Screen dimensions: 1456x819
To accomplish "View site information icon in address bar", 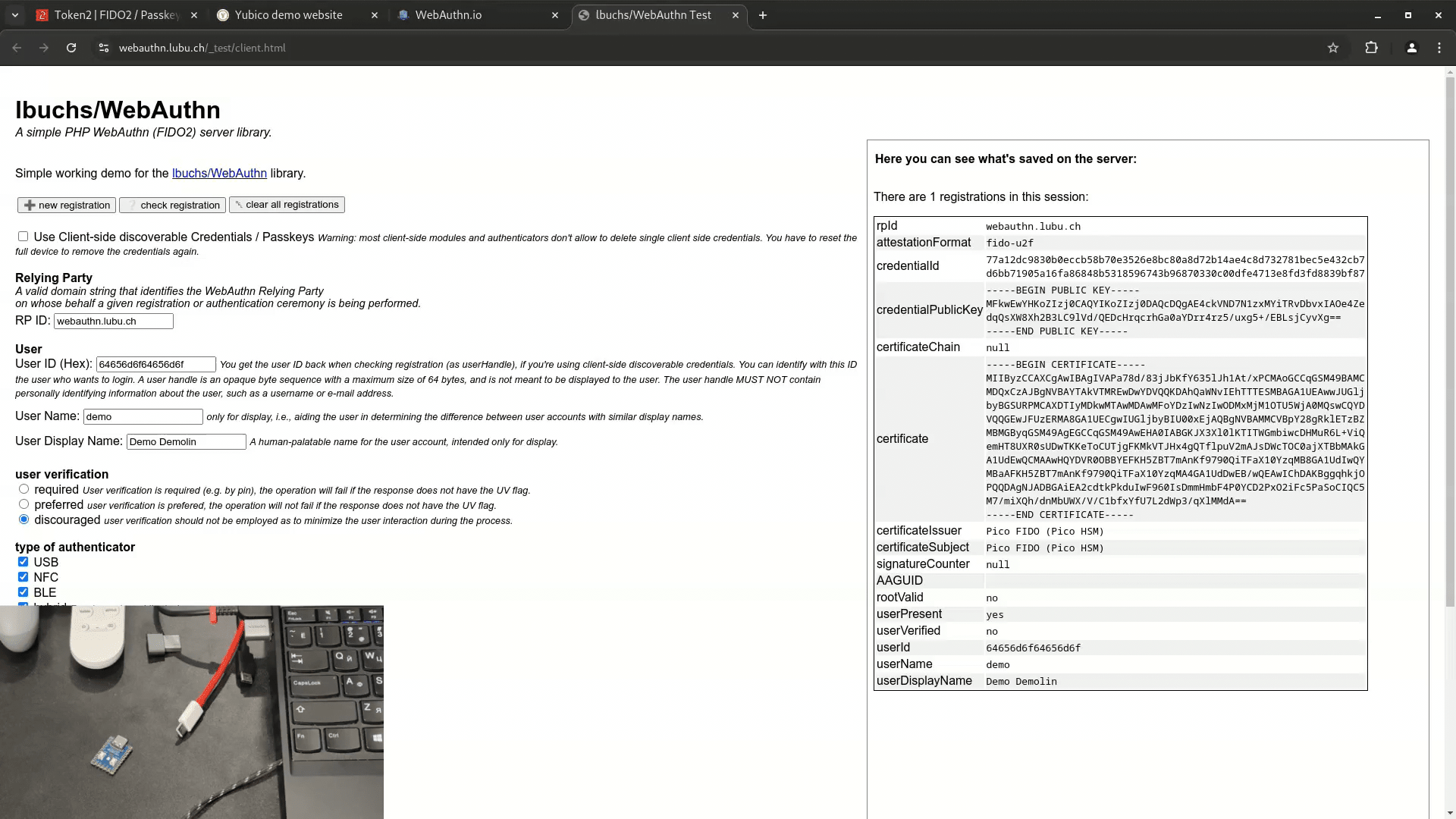I will pos(104,48).
